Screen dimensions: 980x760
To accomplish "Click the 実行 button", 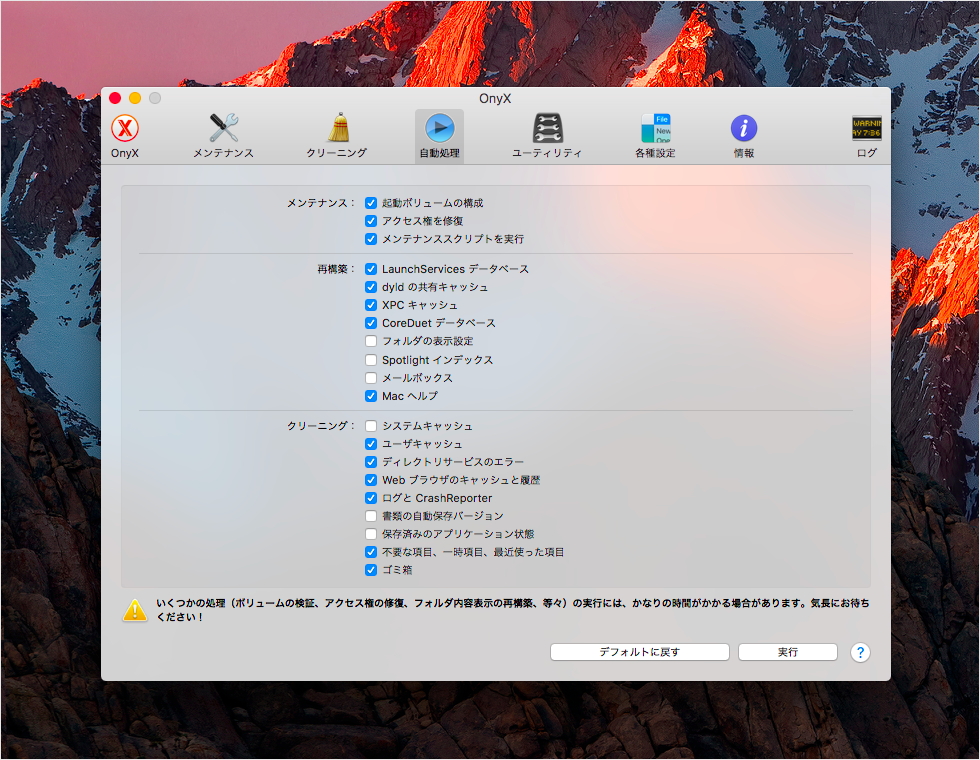I will click(788, 652).
